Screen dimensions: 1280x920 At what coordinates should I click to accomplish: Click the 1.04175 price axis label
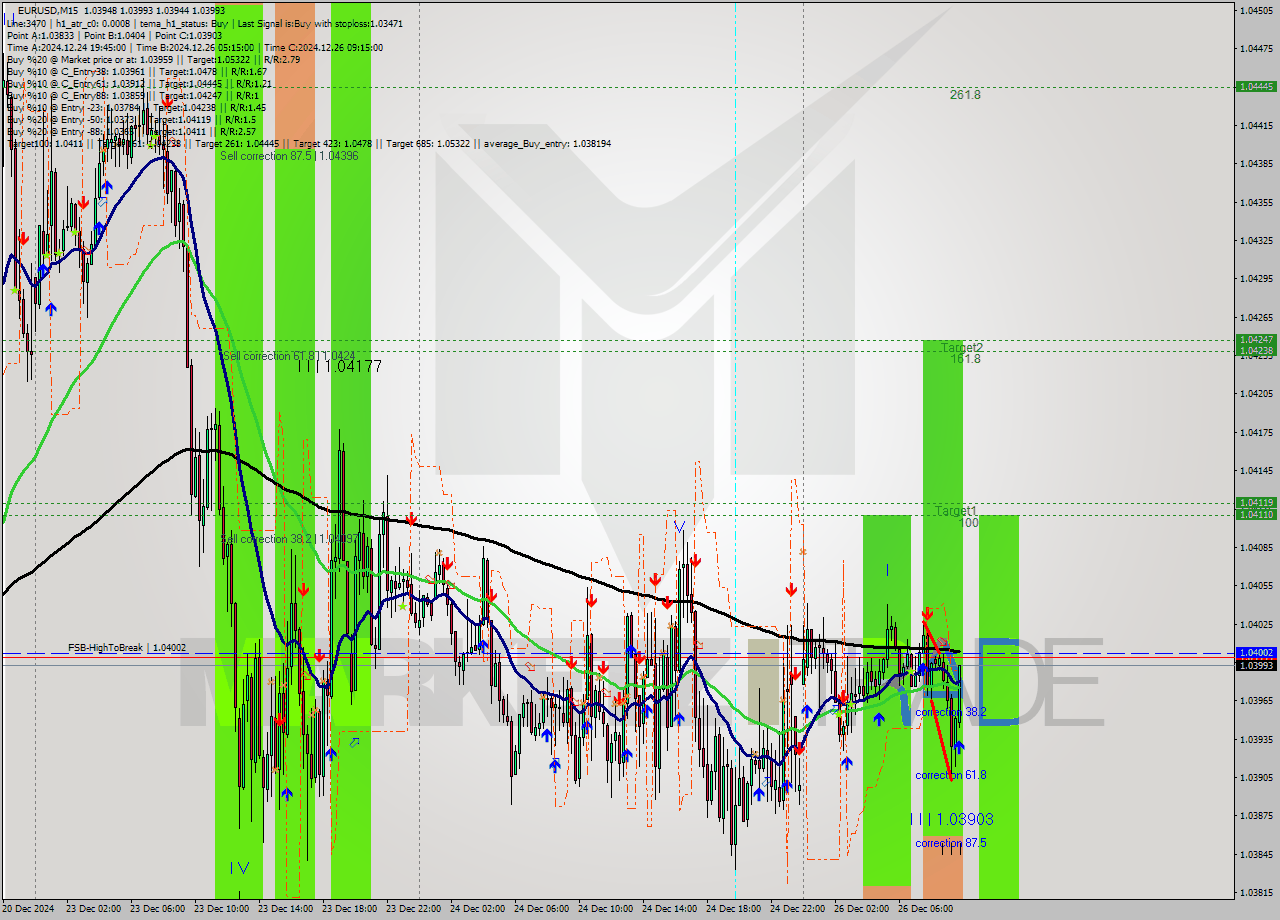pos(1256,432)
